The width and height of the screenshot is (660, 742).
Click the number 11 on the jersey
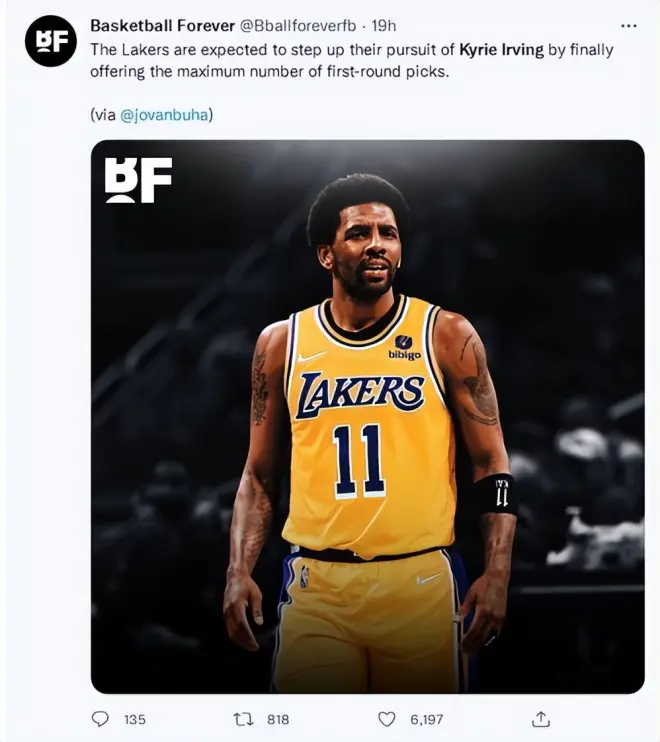pos(358,460)
